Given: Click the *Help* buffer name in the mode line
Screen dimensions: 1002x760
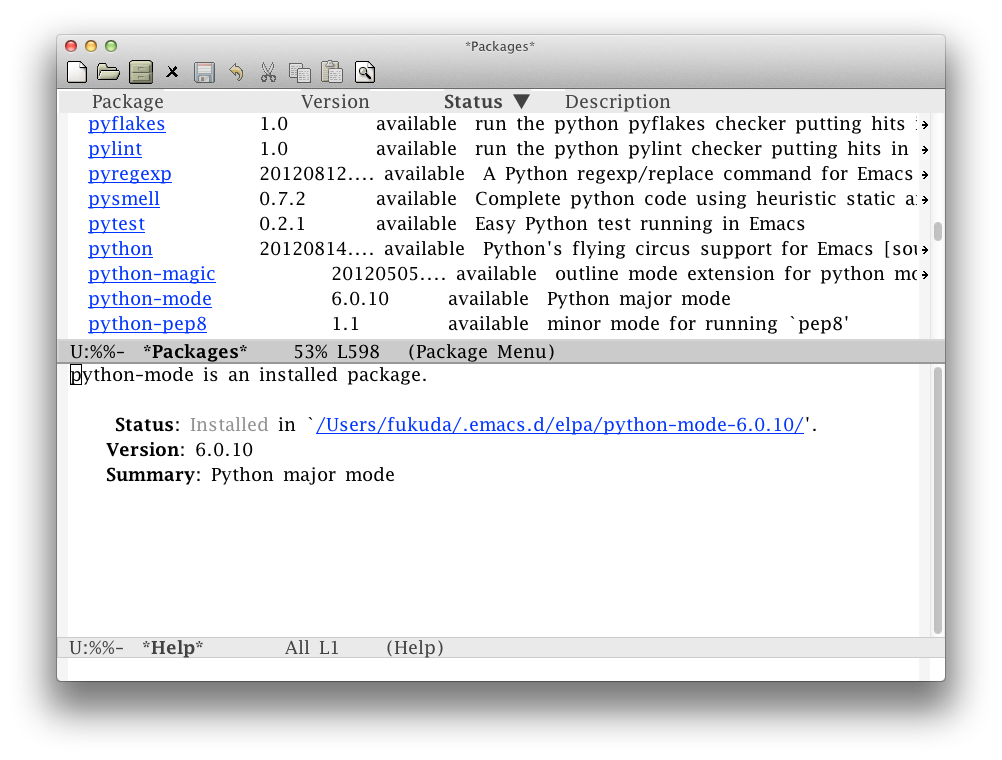Looking at the screenshot, I should (173, 648).
